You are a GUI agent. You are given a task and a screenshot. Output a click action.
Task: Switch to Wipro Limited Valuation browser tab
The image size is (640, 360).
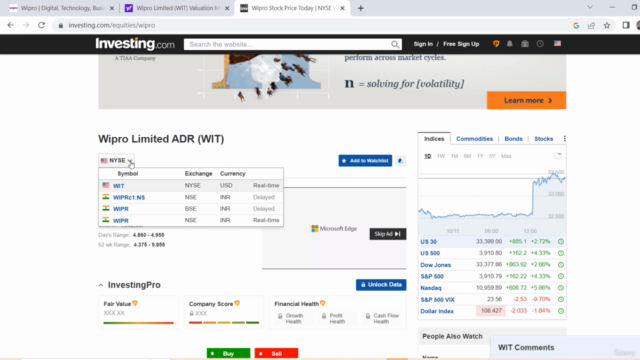coord(177,8)
